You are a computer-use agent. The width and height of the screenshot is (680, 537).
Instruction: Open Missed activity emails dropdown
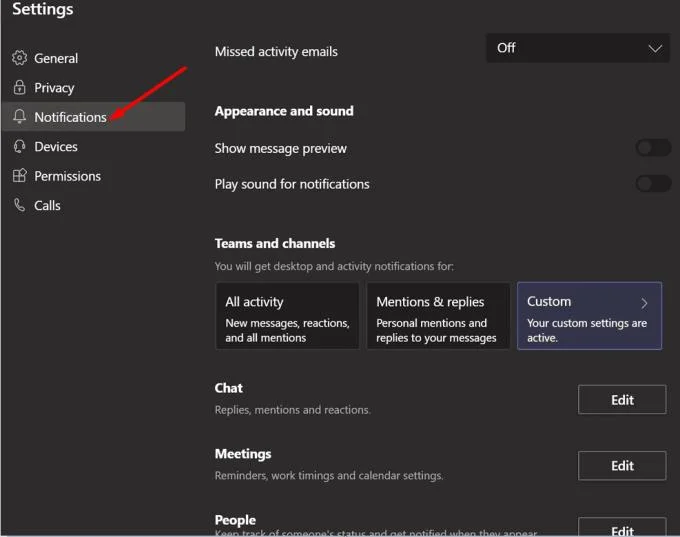578,48
